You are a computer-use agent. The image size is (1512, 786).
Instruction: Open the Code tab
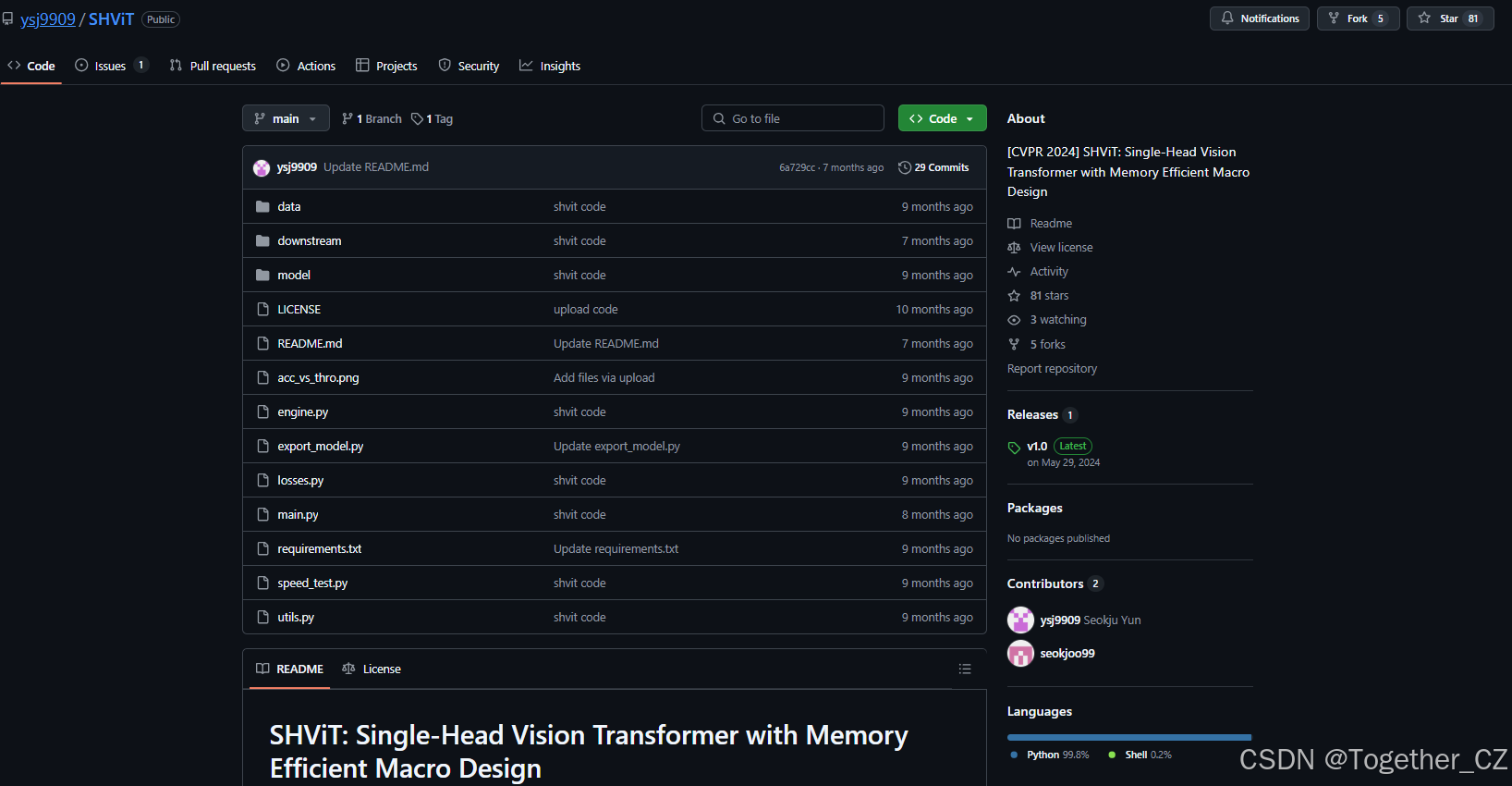31,66
